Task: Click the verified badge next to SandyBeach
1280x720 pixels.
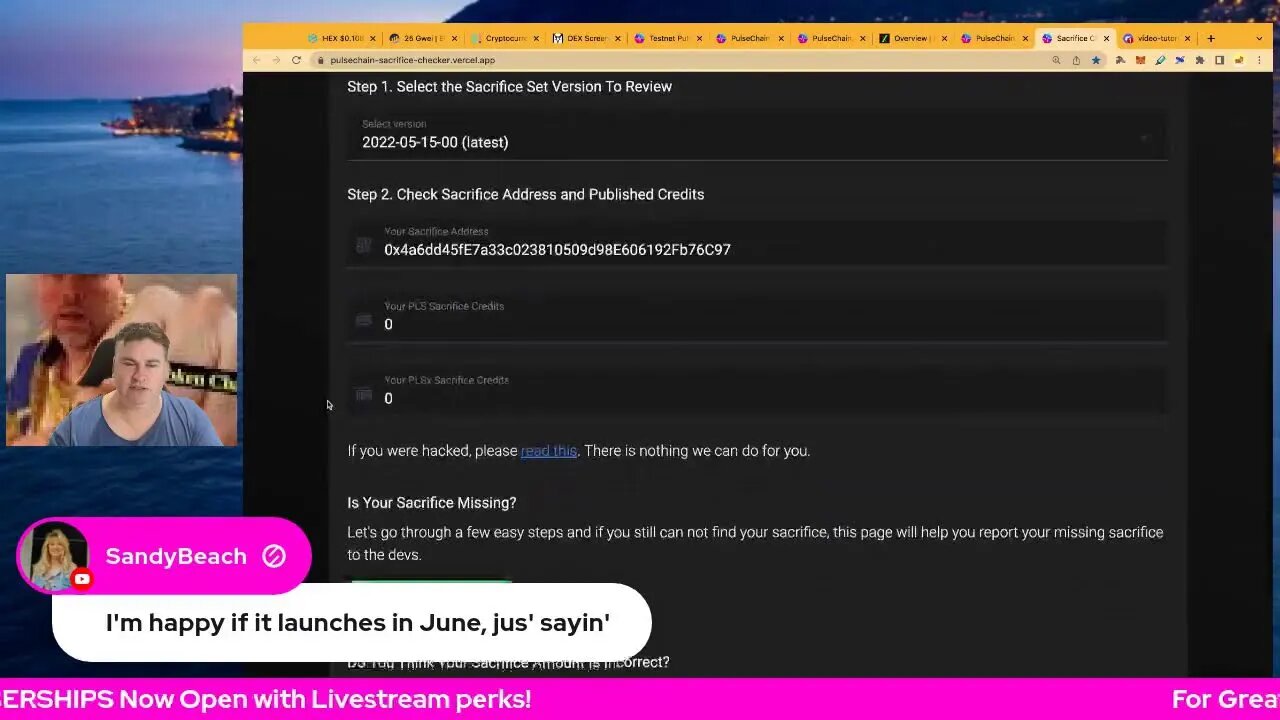Action: point(274,556)
